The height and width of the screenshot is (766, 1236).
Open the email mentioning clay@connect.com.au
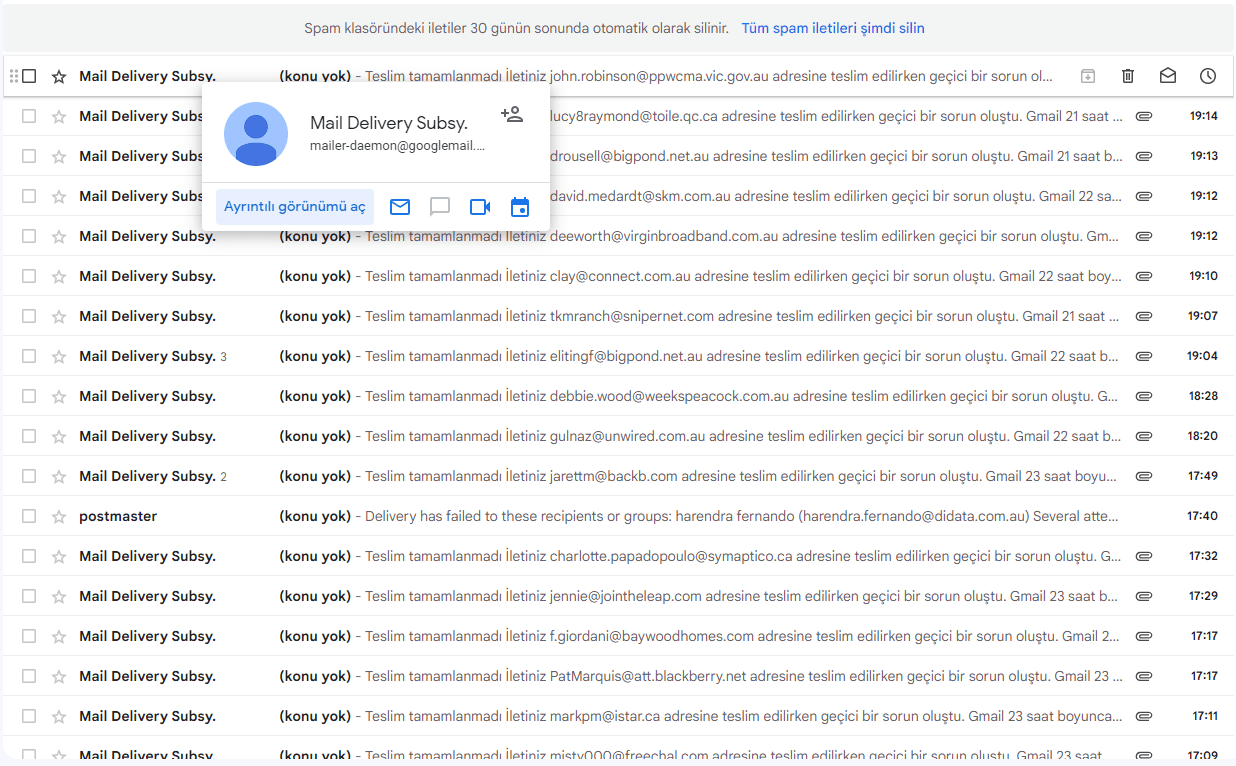(618, 276)
